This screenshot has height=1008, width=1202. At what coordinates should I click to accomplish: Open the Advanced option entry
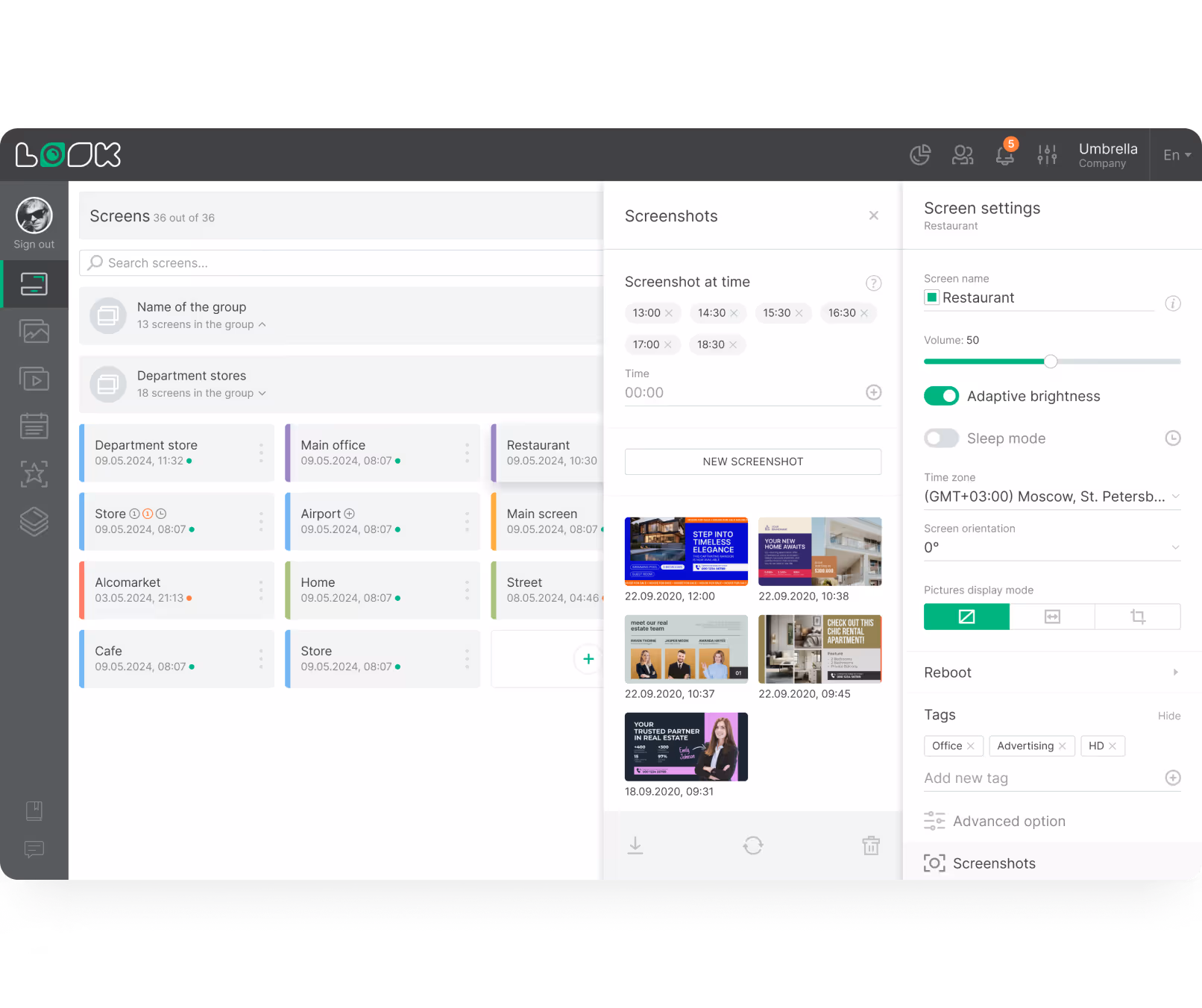tap(1009, 821)
